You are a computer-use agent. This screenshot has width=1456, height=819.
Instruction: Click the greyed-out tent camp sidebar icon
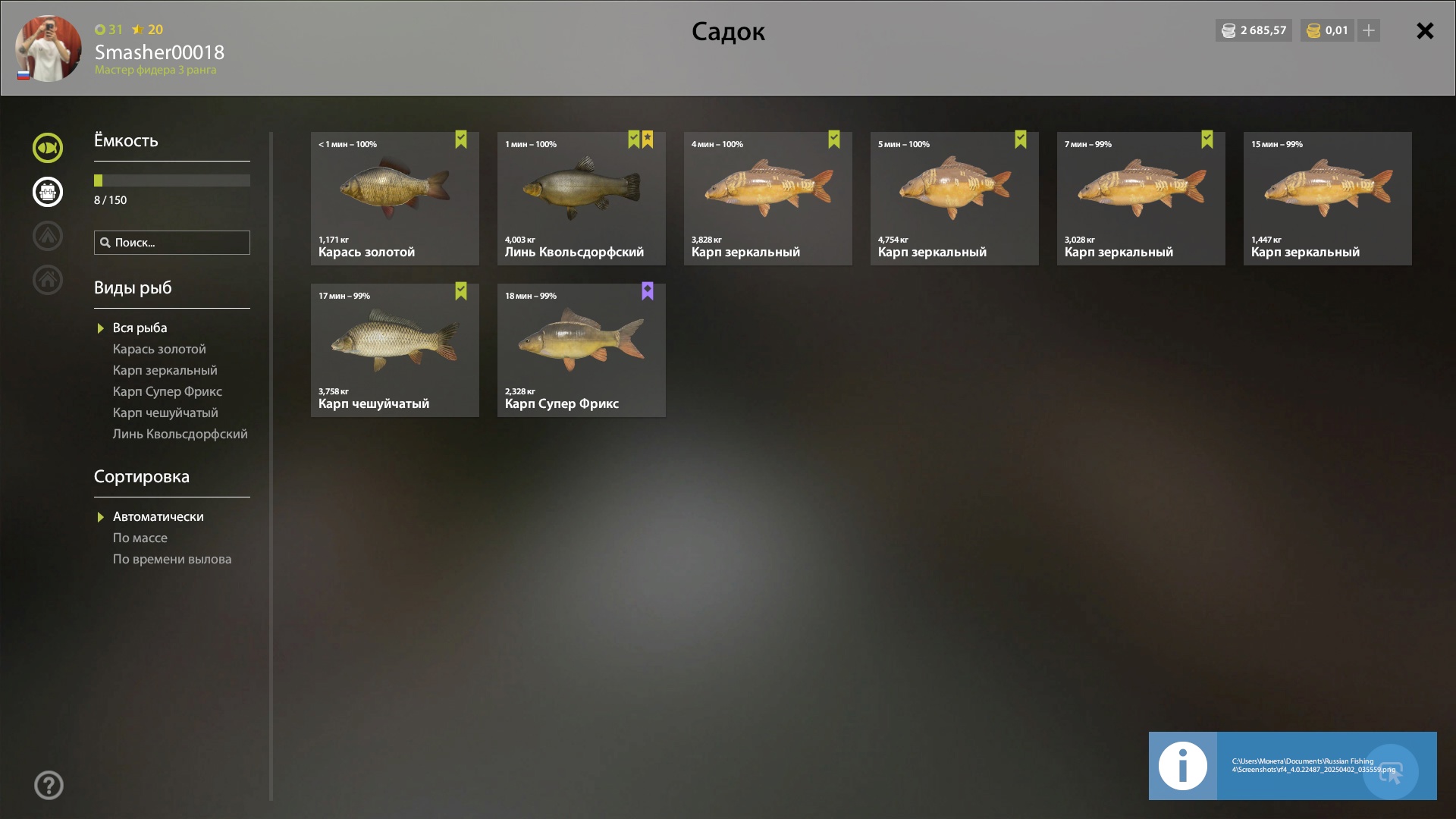click(x=48, y=236)
